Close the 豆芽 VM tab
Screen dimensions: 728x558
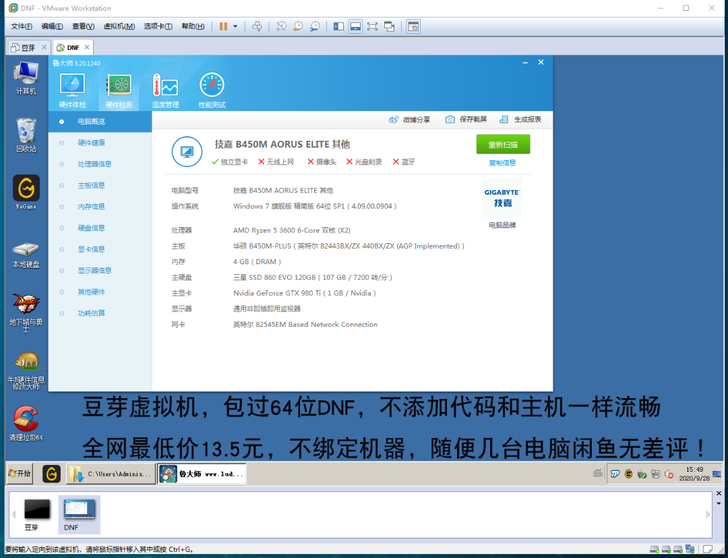44,47
